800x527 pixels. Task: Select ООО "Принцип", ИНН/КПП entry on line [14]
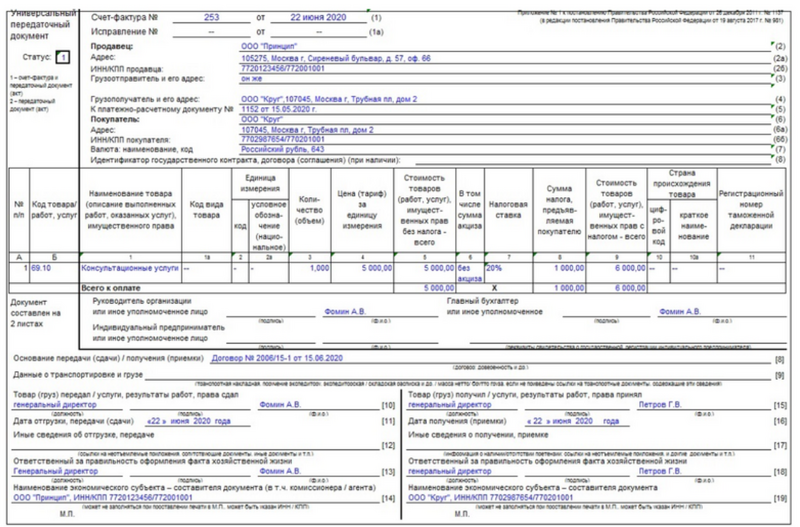[103, 497]
